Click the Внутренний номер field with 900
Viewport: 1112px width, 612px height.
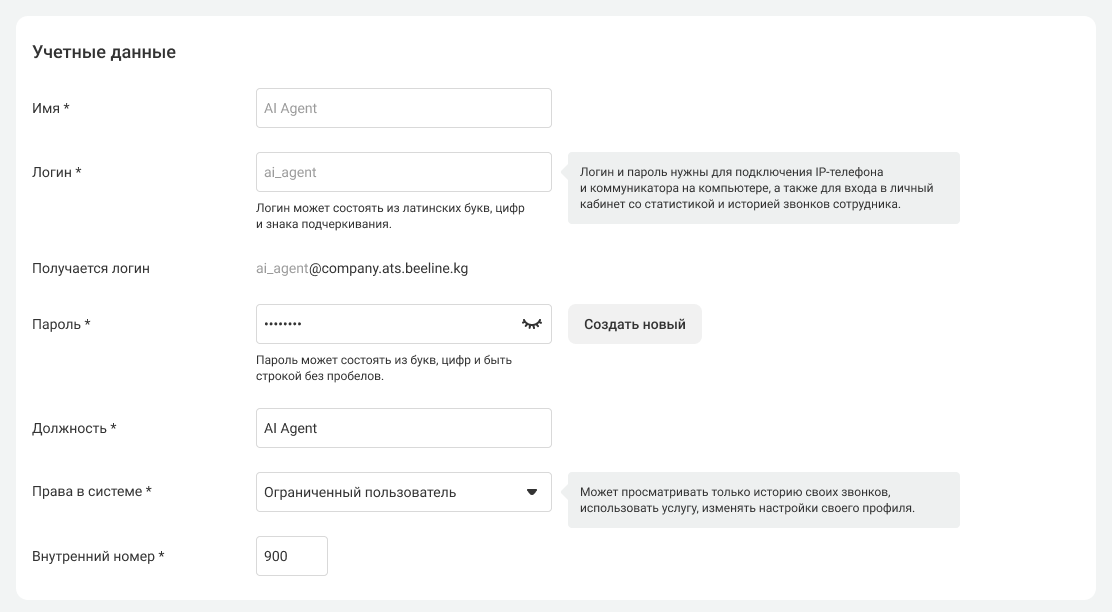pos(291,556)
